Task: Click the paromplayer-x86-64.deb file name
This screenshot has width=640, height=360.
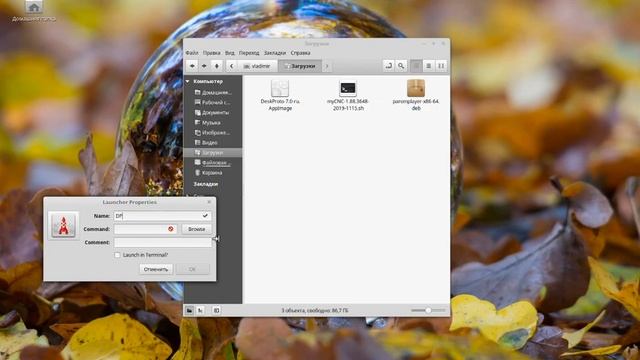Action: [x=416, y=104]
